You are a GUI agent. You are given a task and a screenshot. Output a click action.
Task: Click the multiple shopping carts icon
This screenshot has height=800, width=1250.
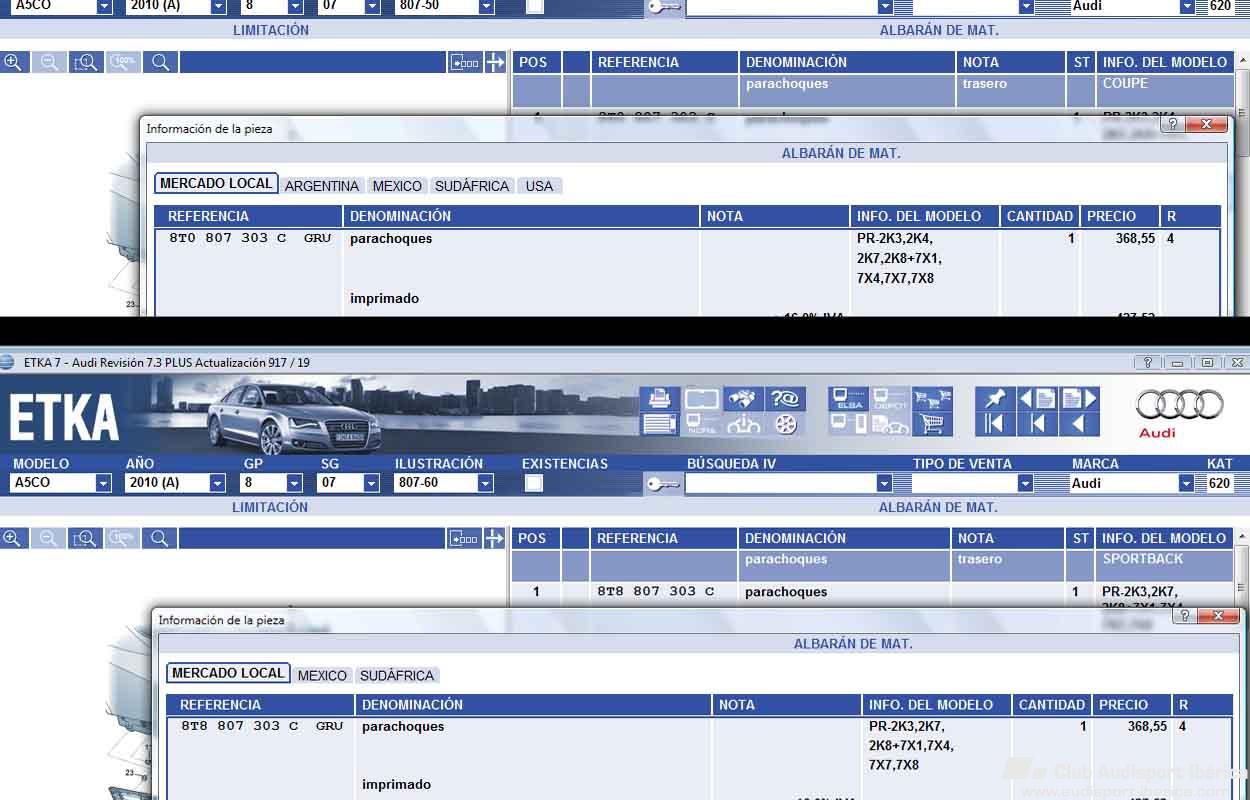click(931, 399)
